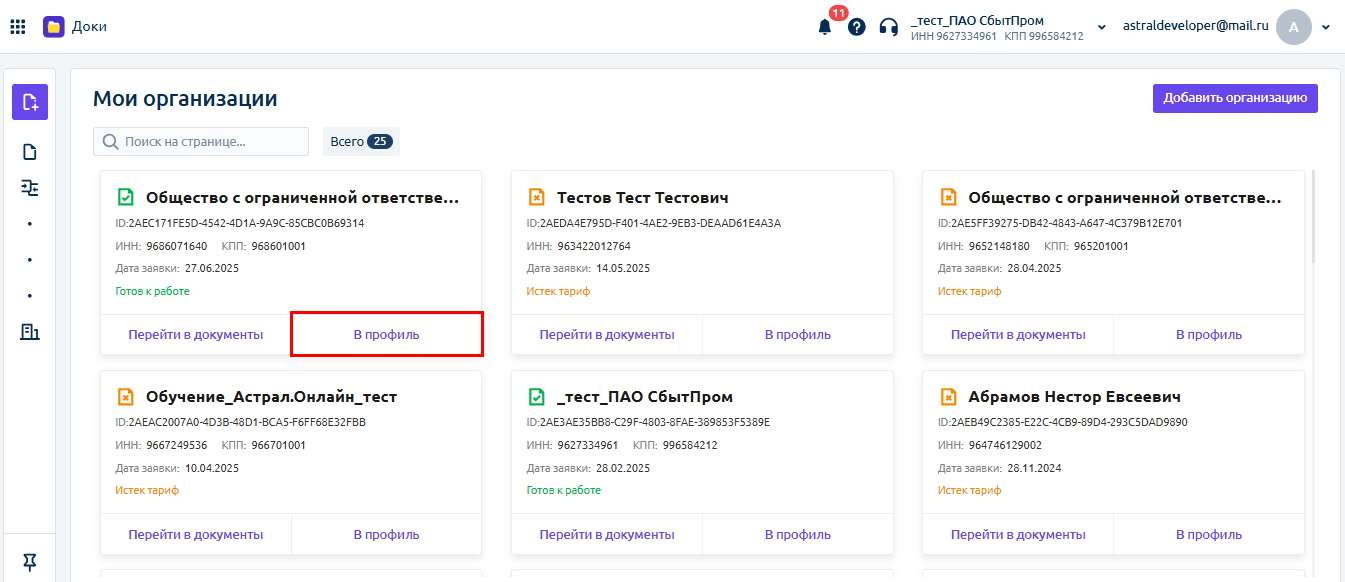Click date 14.05.2025
1345x582 pixels.
(x=623, y=268)
